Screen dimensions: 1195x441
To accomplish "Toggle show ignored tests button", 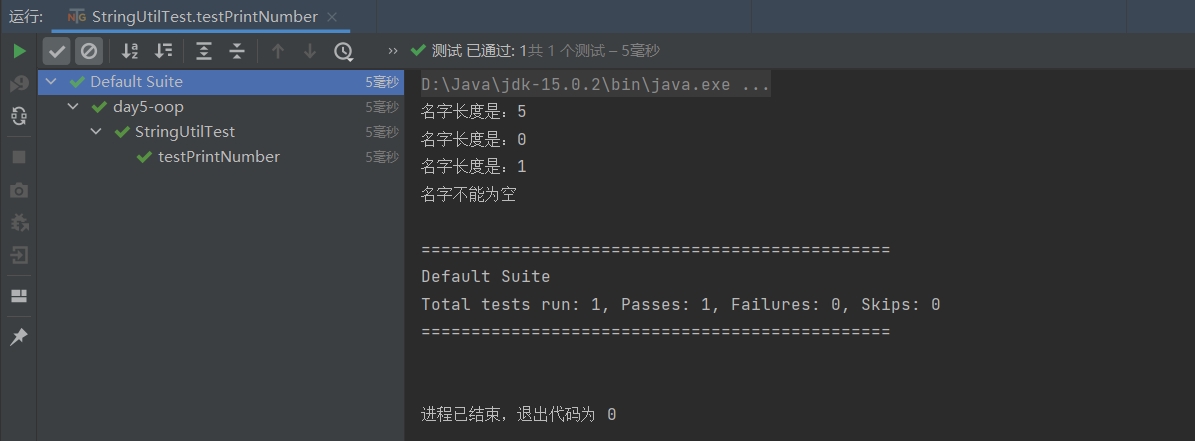I will (x=89, y=51).
